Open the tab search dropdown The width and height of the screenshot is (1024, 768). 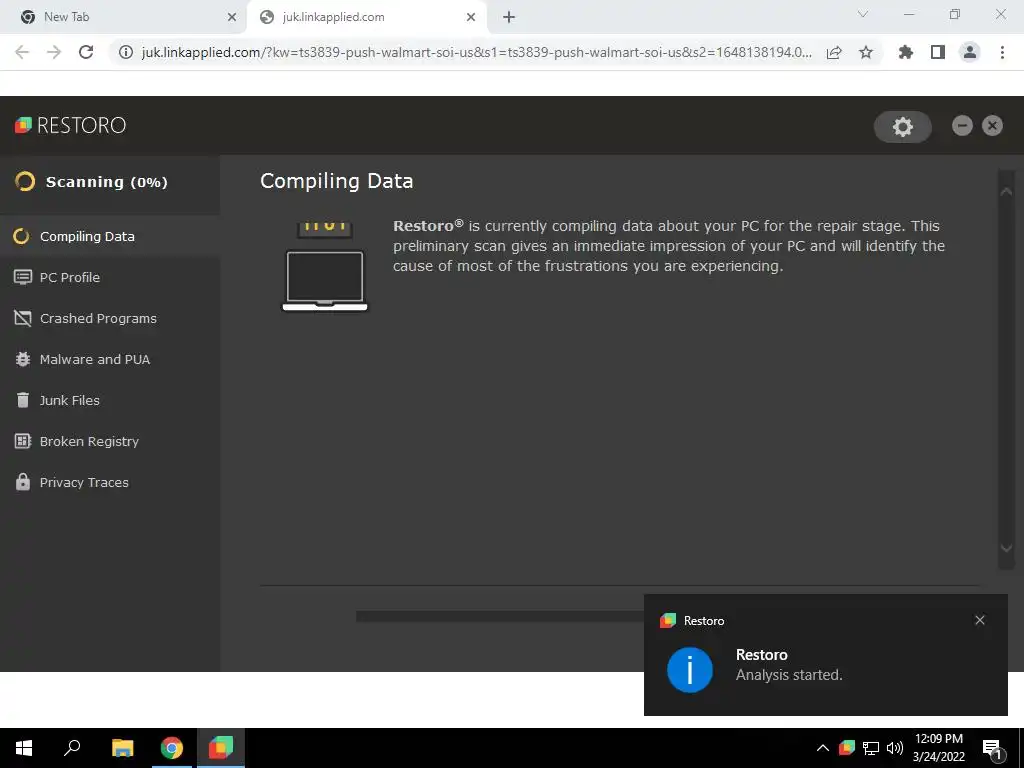tap(863, 14)
